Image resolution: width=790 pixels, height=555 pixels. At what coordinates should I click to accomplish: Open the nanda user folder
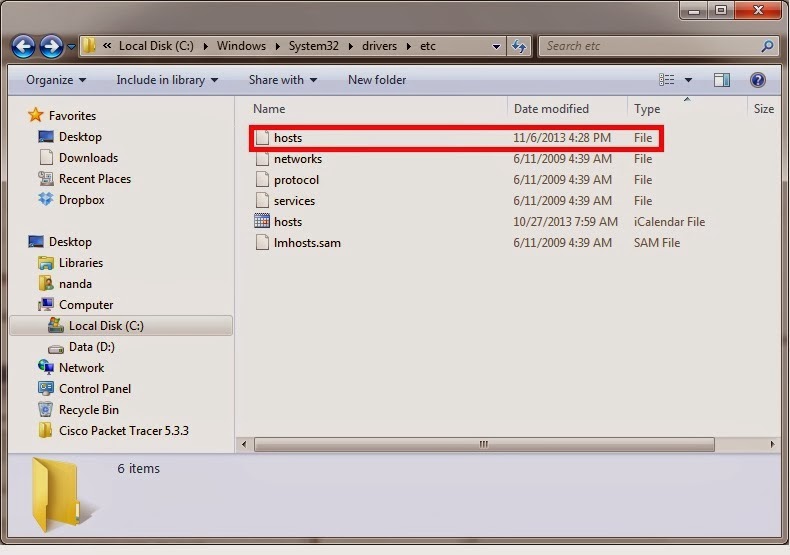65,284
